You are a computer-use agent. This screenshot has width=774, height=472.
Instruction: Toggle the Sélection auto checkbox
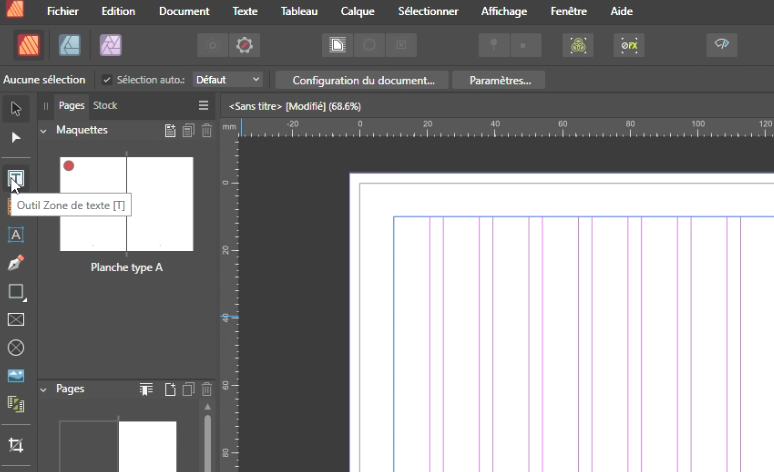pos(107,80)
